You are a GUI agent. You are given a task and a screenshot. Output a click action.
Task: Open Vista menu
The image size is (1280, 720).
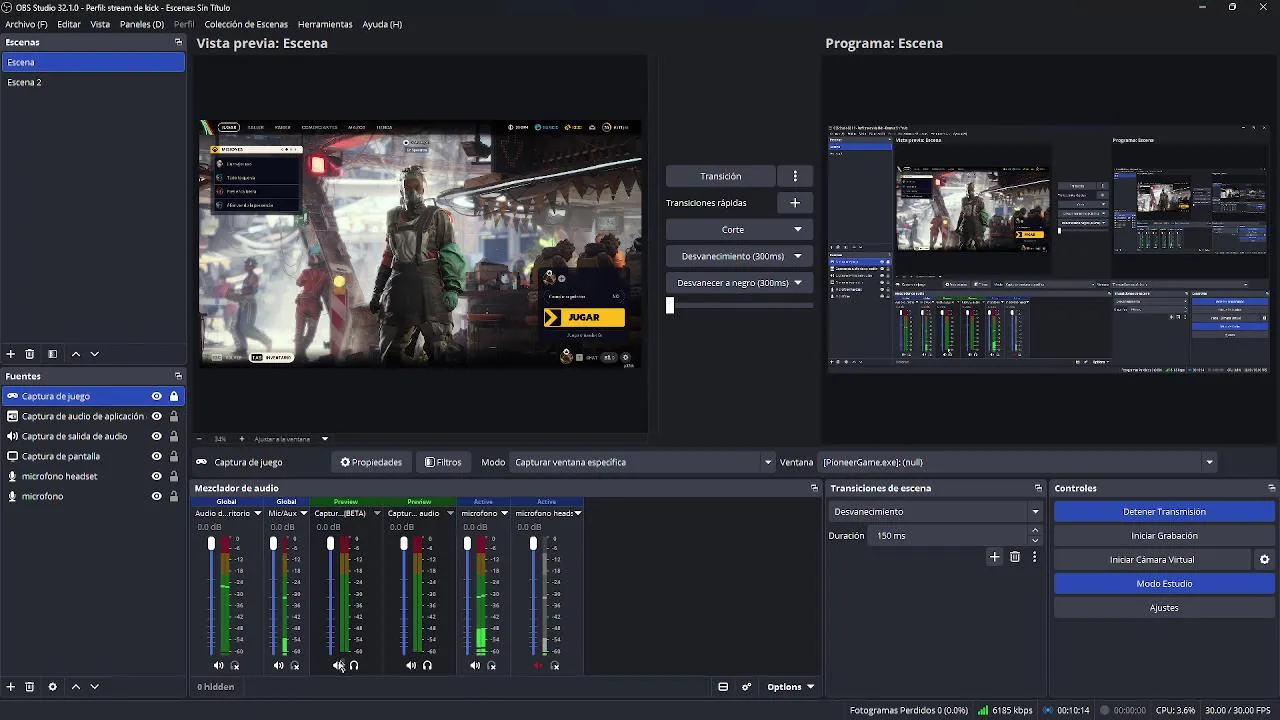click(100, 24)
